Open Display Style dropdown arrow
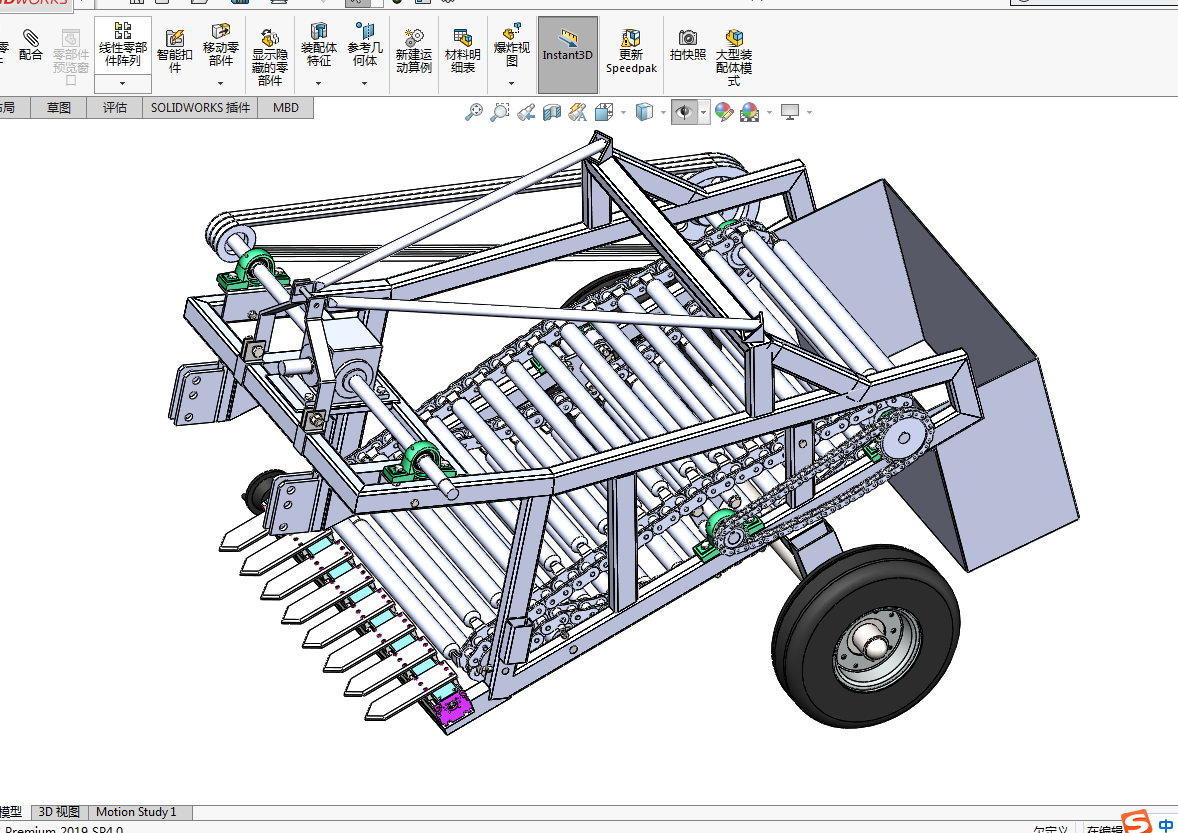Viewport: 1178px width, 833px height. coord(663,113)
